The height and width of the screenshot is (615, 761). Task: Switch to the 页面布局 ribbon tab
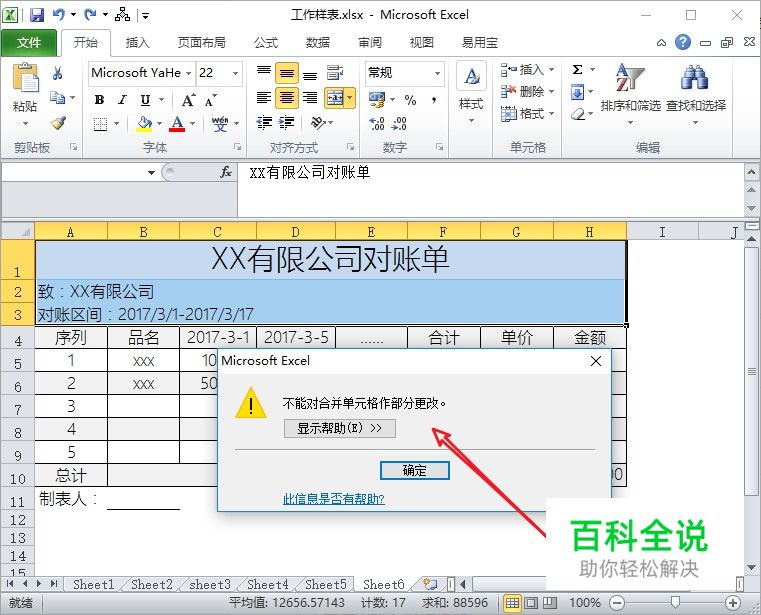[201, 43]
